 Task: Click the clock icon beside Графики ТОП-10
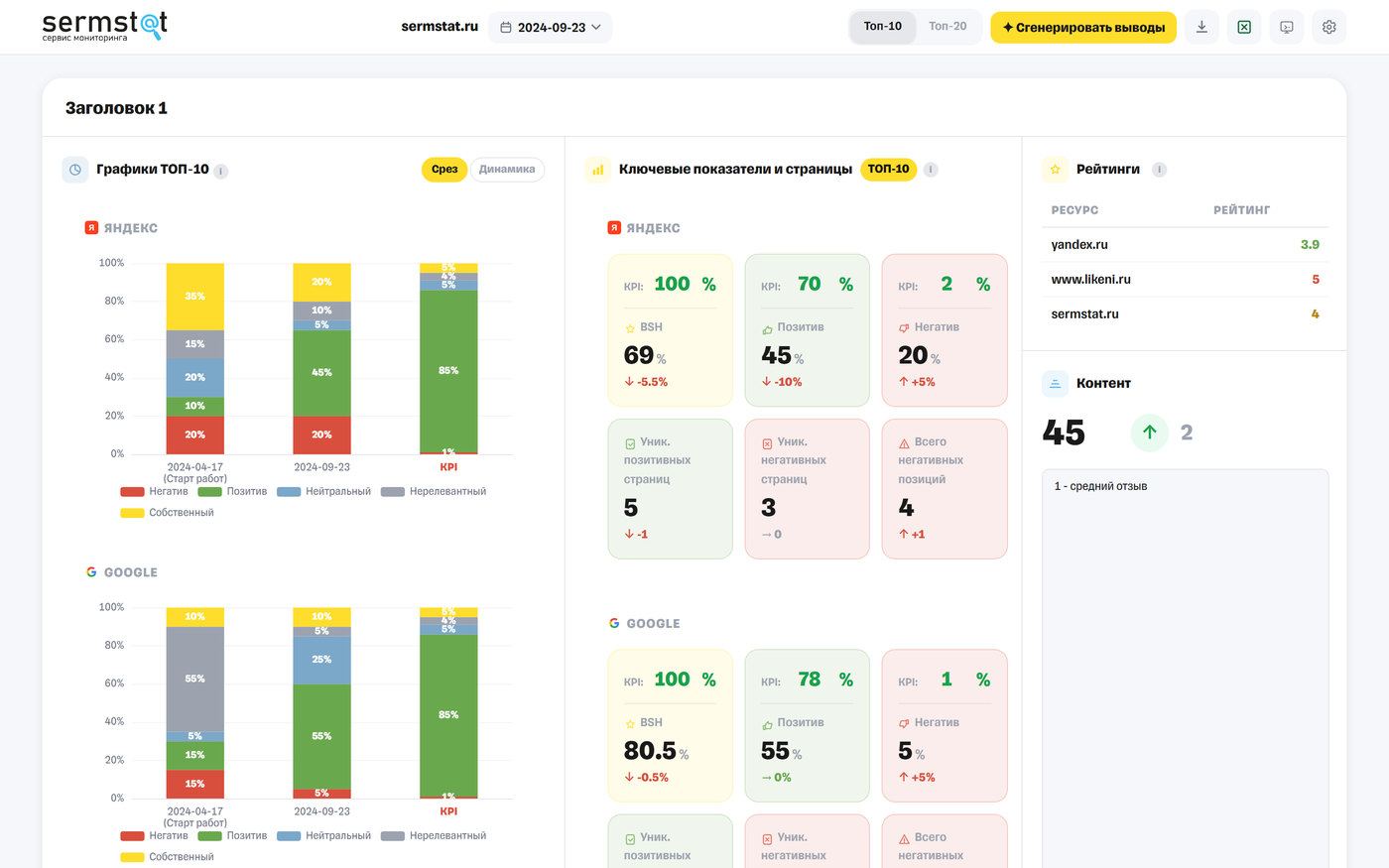pos(75,170)
